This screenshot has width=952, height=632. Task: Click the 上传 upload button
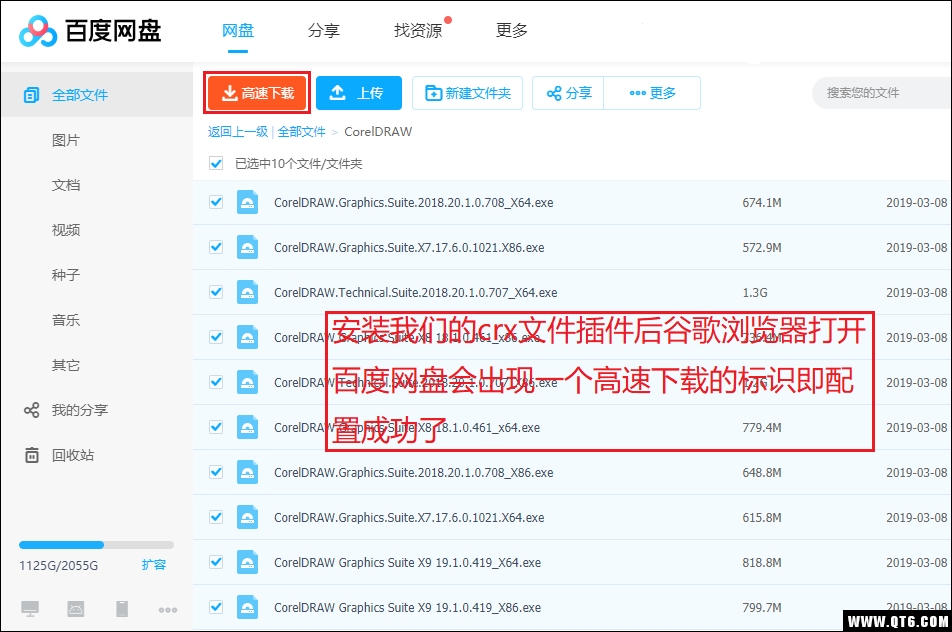pyautogui.click(x=359, y=93)
